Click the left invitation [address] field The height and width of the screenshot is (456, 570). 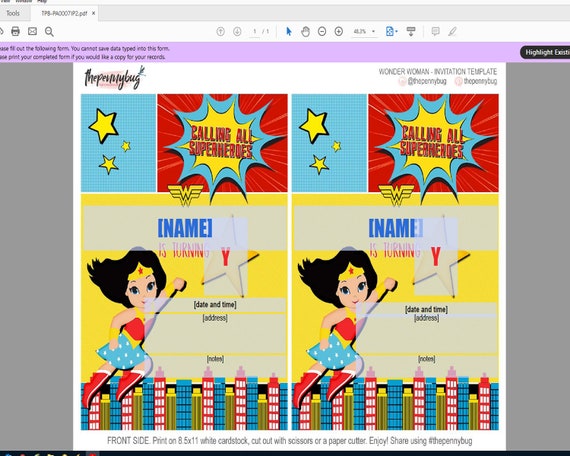click(x=215, y=334)
